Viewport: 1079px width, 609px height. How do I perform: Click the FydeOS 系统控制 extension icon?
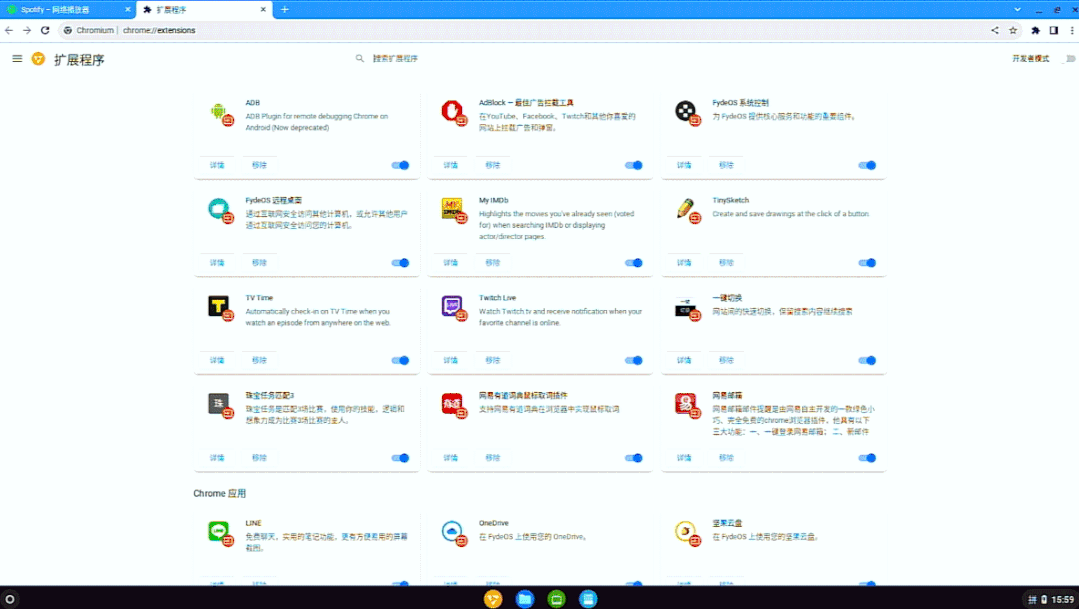[x=686, y=110]
